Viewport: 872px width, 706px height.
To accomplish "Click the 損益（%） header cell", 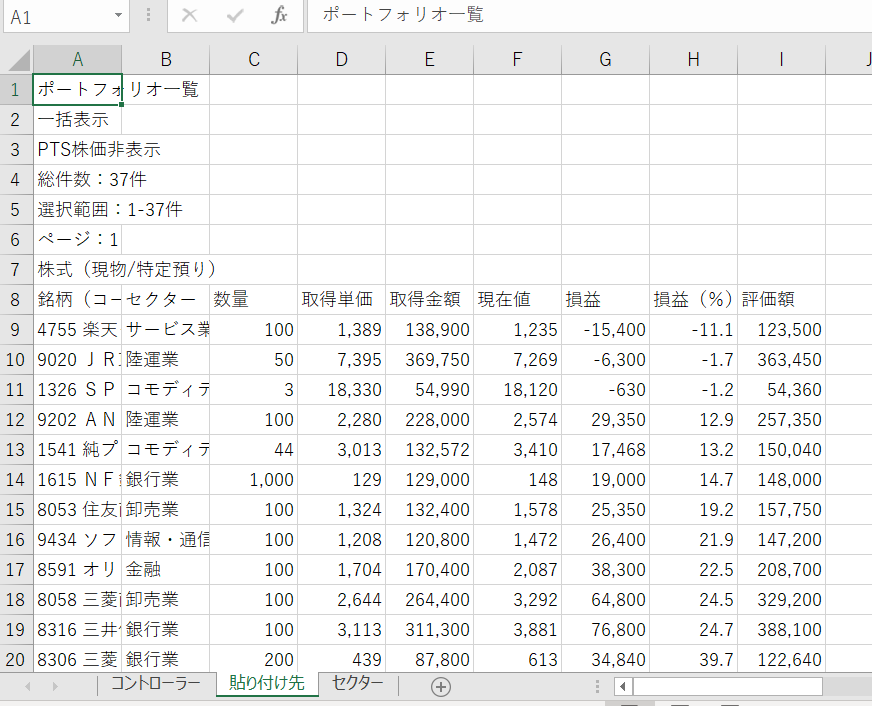I will pyautogui.click(x=693, y=300).
